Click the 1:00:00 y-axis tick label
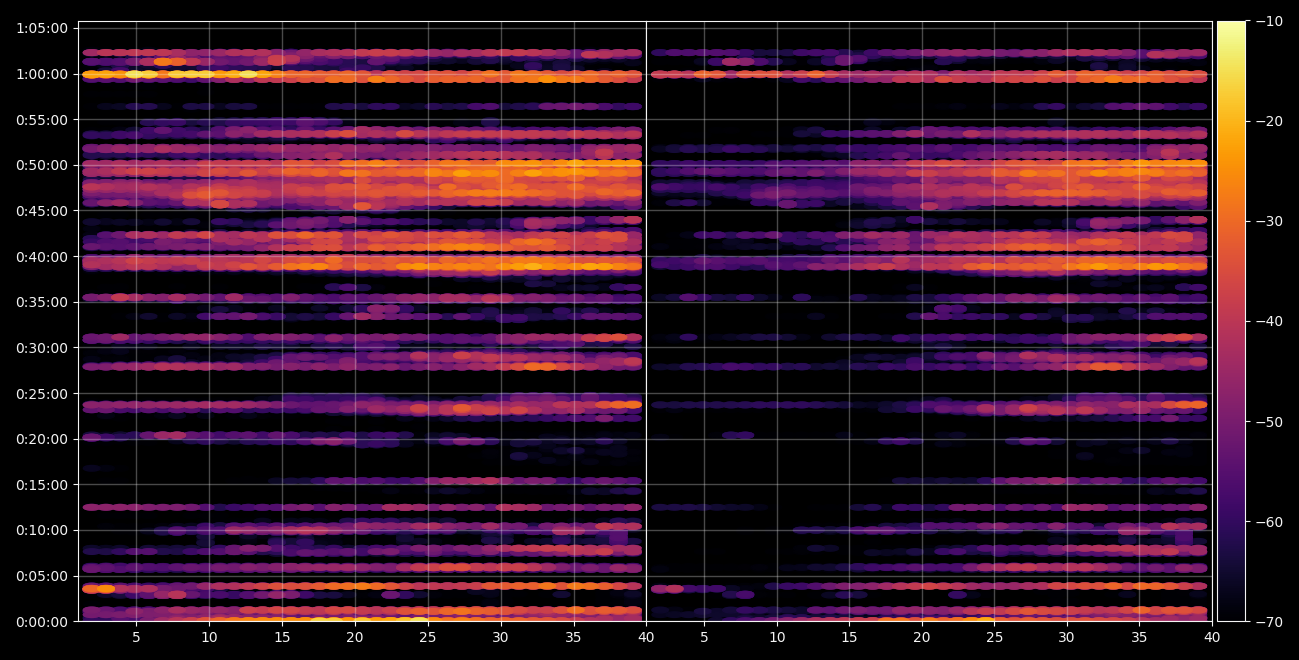This screenshot has height=660, width=1299. pos(41,74)
